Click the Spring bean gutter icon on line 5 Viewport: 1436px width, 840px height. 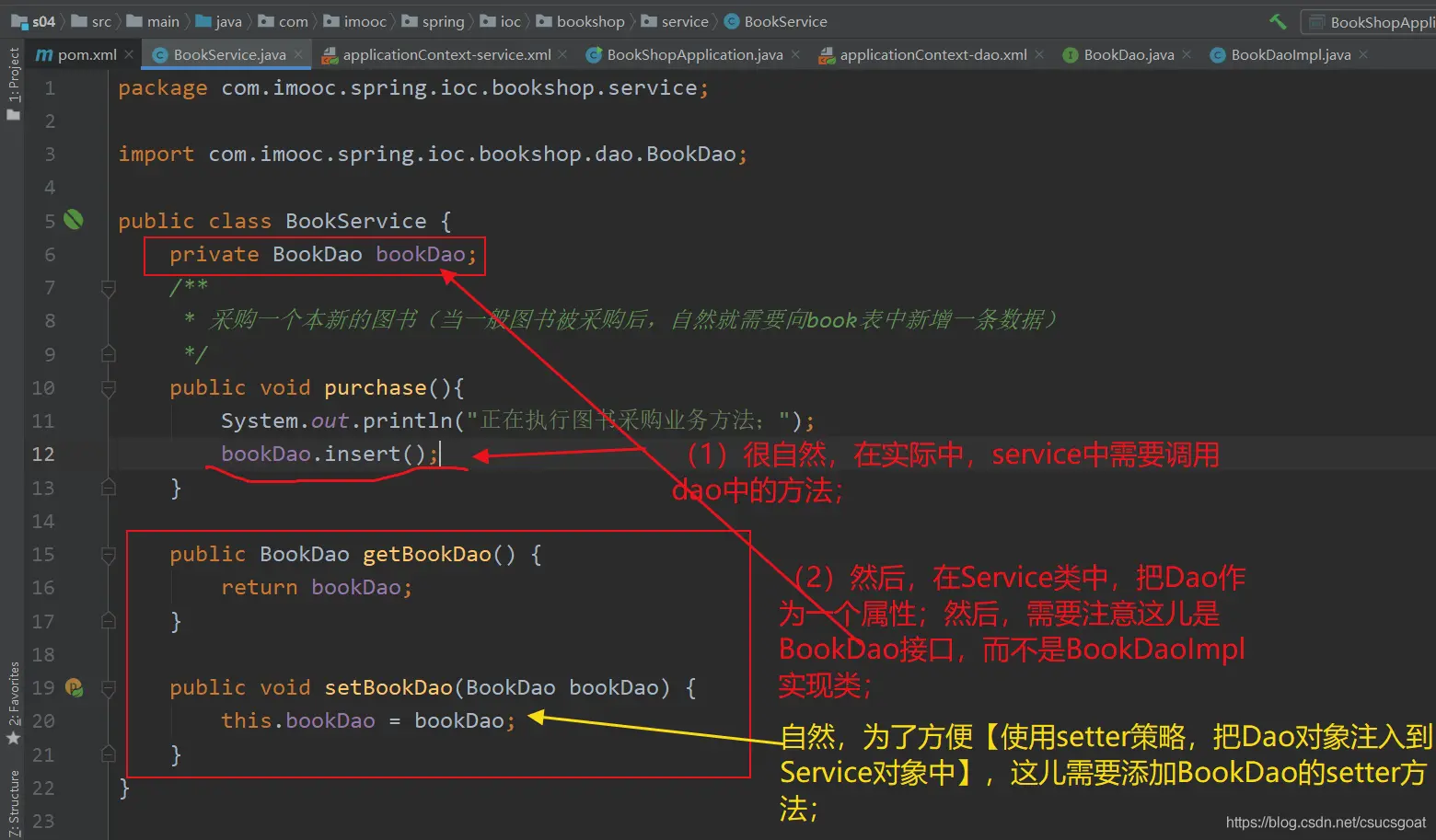pyautogui.click(x=74, y=220)
